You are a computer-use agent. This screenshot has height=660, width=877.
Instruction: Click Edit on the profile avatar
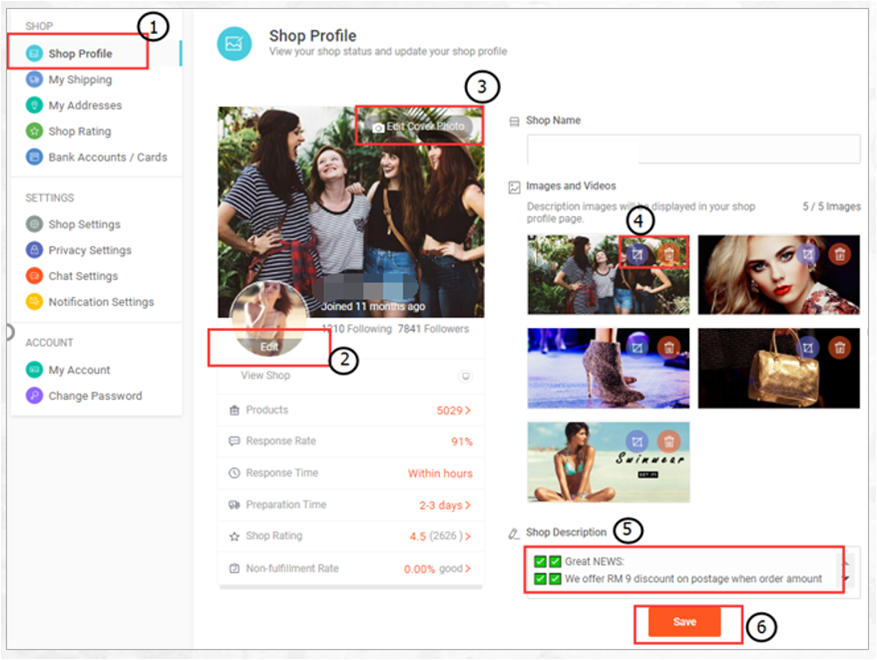(269, 347)
